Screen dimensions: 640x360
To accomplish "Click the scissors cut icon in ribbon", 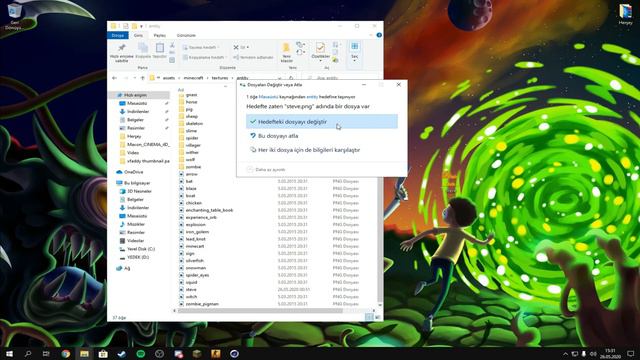I will coord(172,45).
